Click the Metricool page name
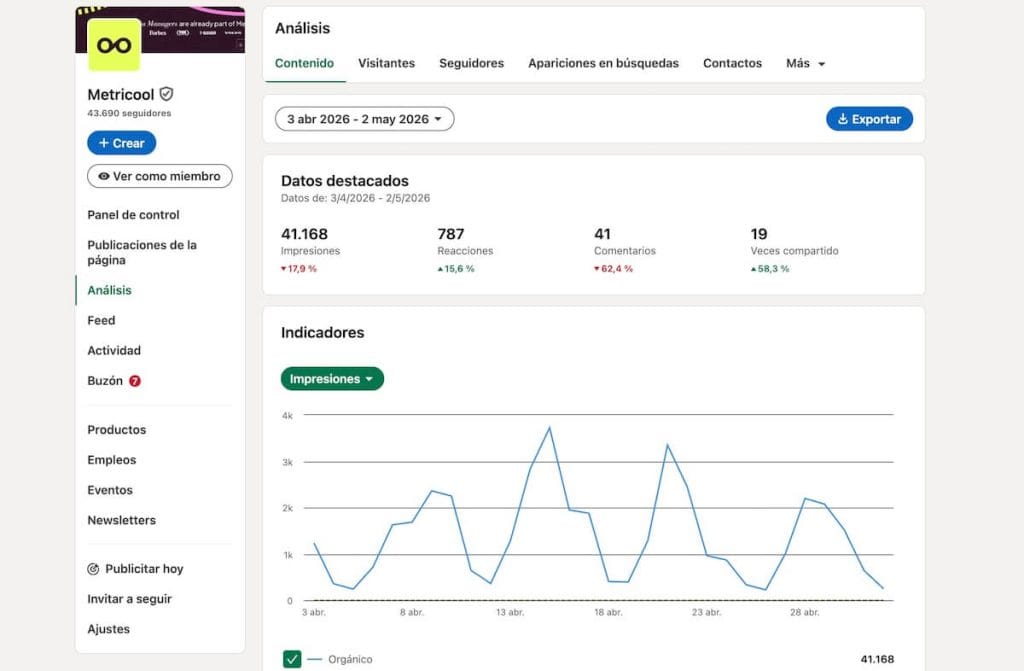The image size is (1024, 671). [x=121, y=95]
